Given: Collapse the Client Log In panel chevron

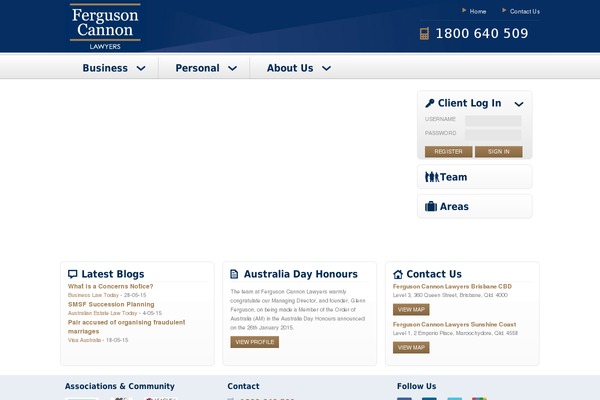Looking at the screenshot, I should click(x=519, y=104).
